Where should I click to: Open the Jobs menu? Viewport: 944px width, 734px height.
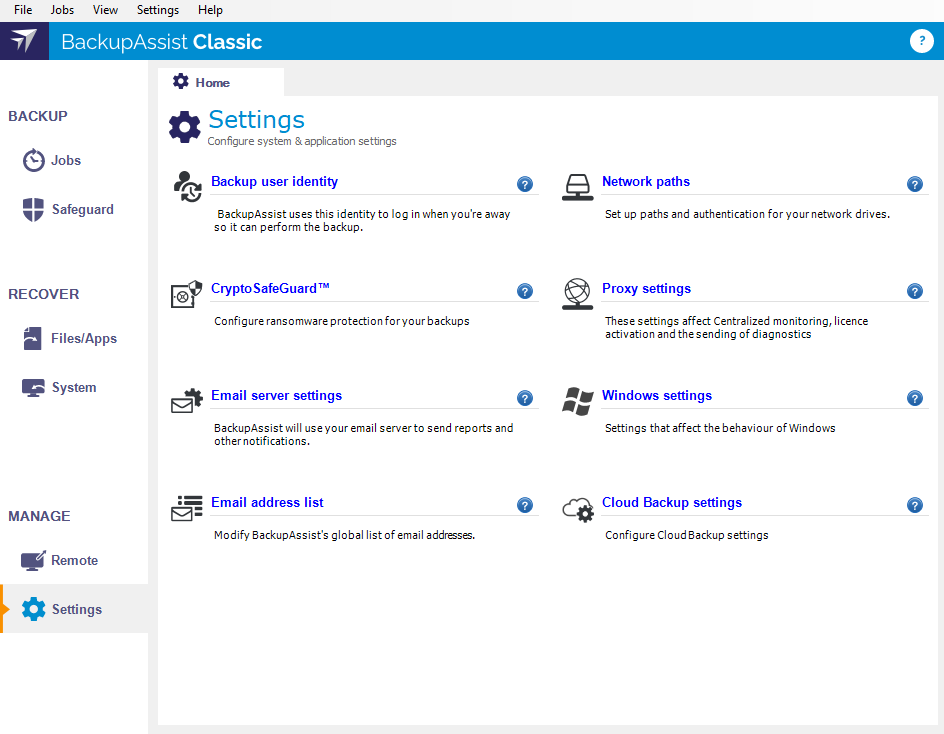(x=62, y=10)
